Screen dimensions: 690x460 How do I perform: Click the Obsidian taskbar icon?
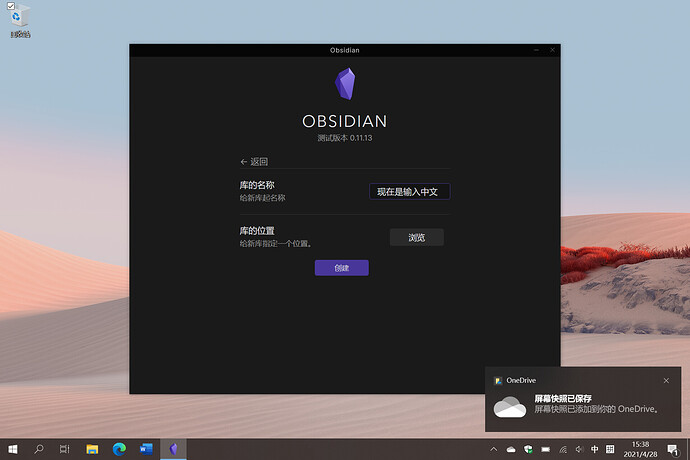[x=173, y=449]
